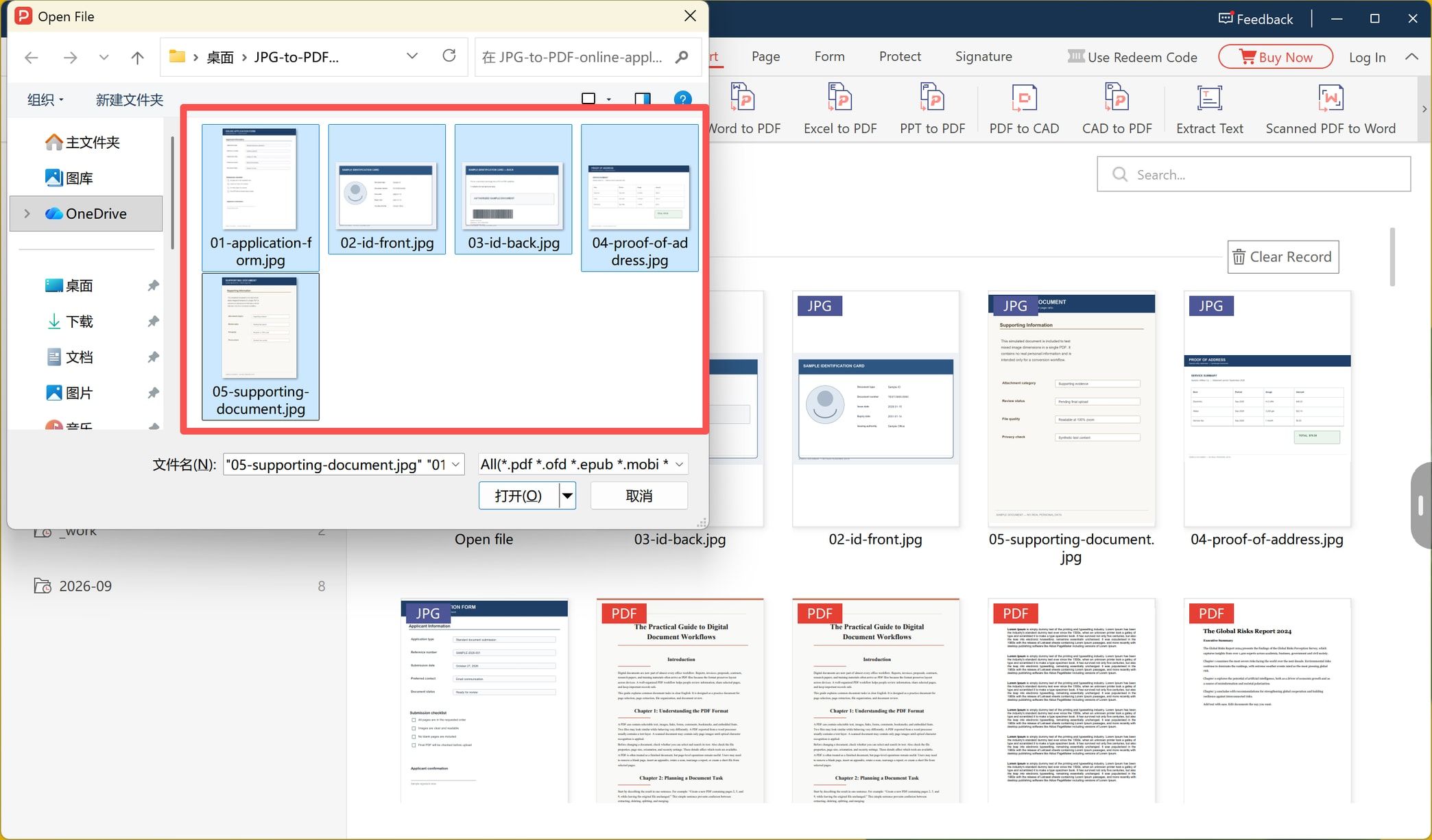
Task: Click 04-proof-of-address.jpg record in main window
Action: pyautogui.click(x=1267, y=419)
